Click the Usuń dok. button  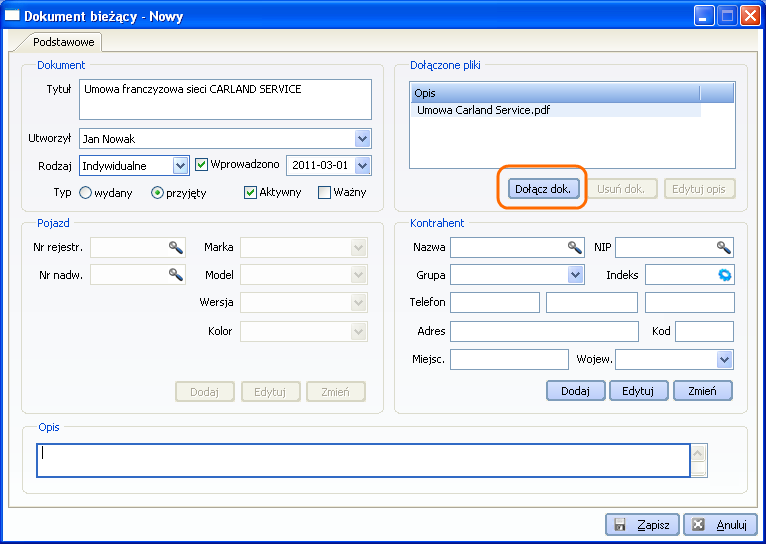[621, 189]
